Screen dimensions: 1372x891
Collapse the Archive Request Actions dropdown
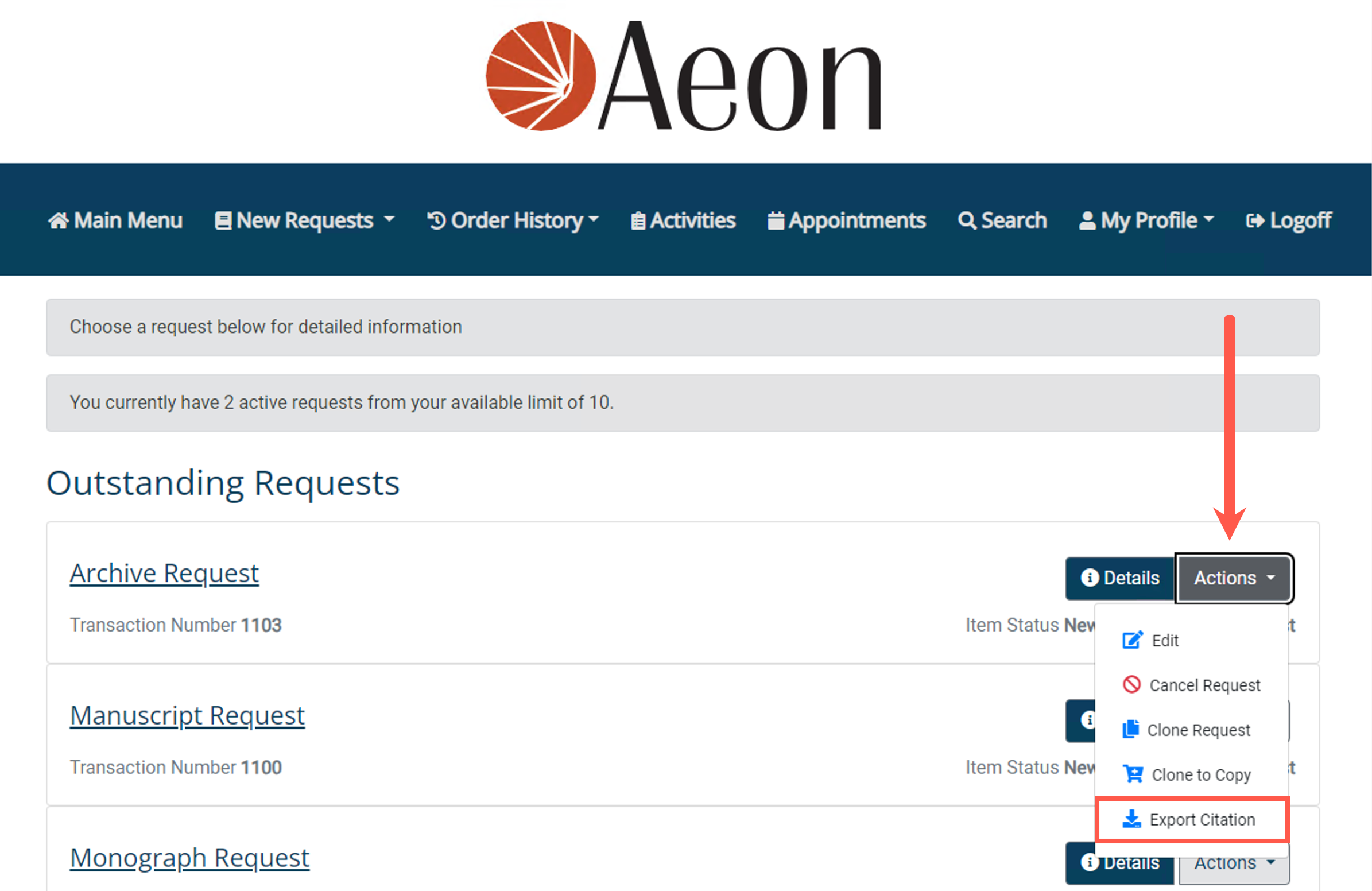(1234, 578)
